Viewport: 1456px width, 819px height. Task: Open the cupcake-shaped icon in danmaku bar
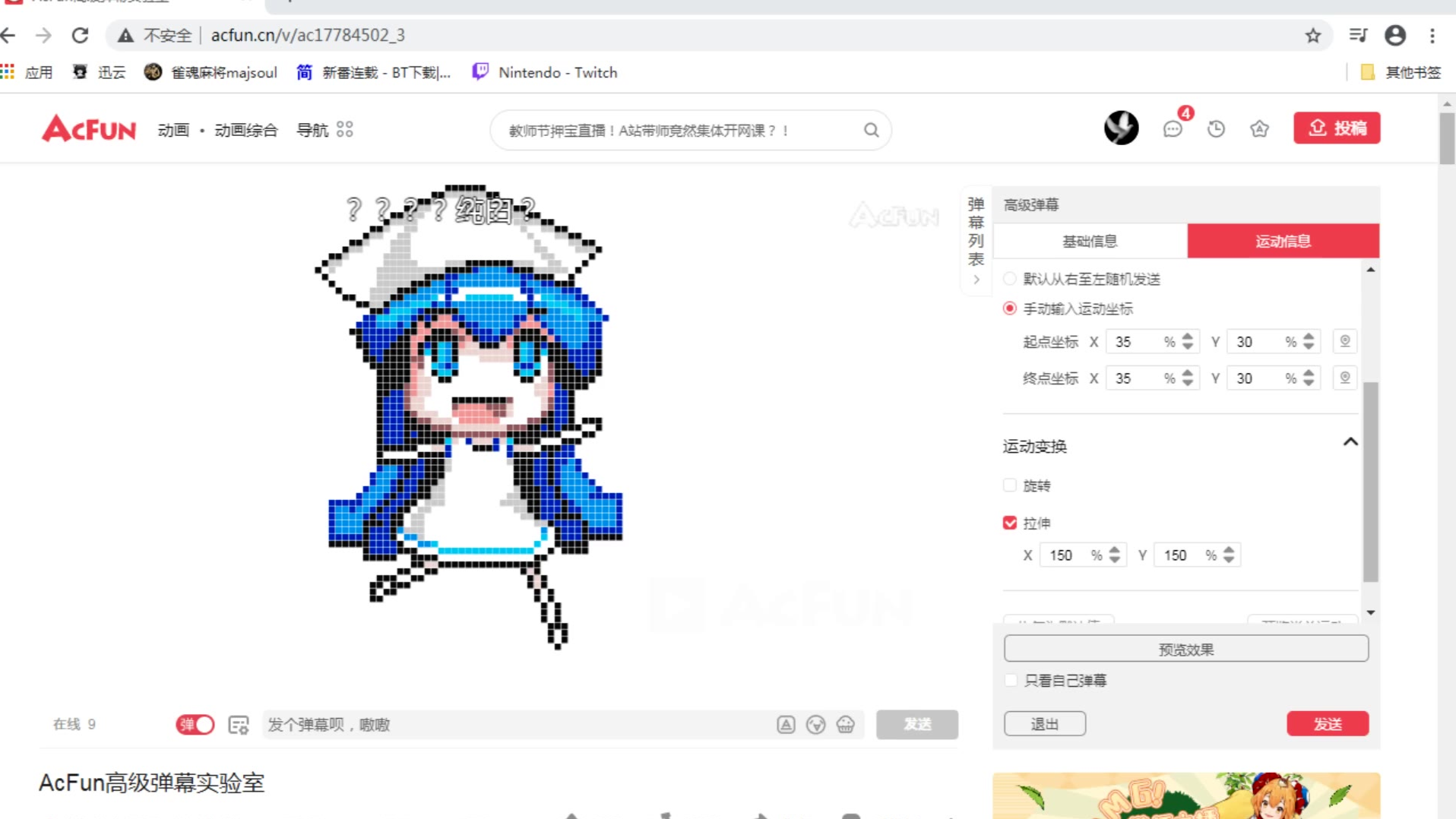845,725
